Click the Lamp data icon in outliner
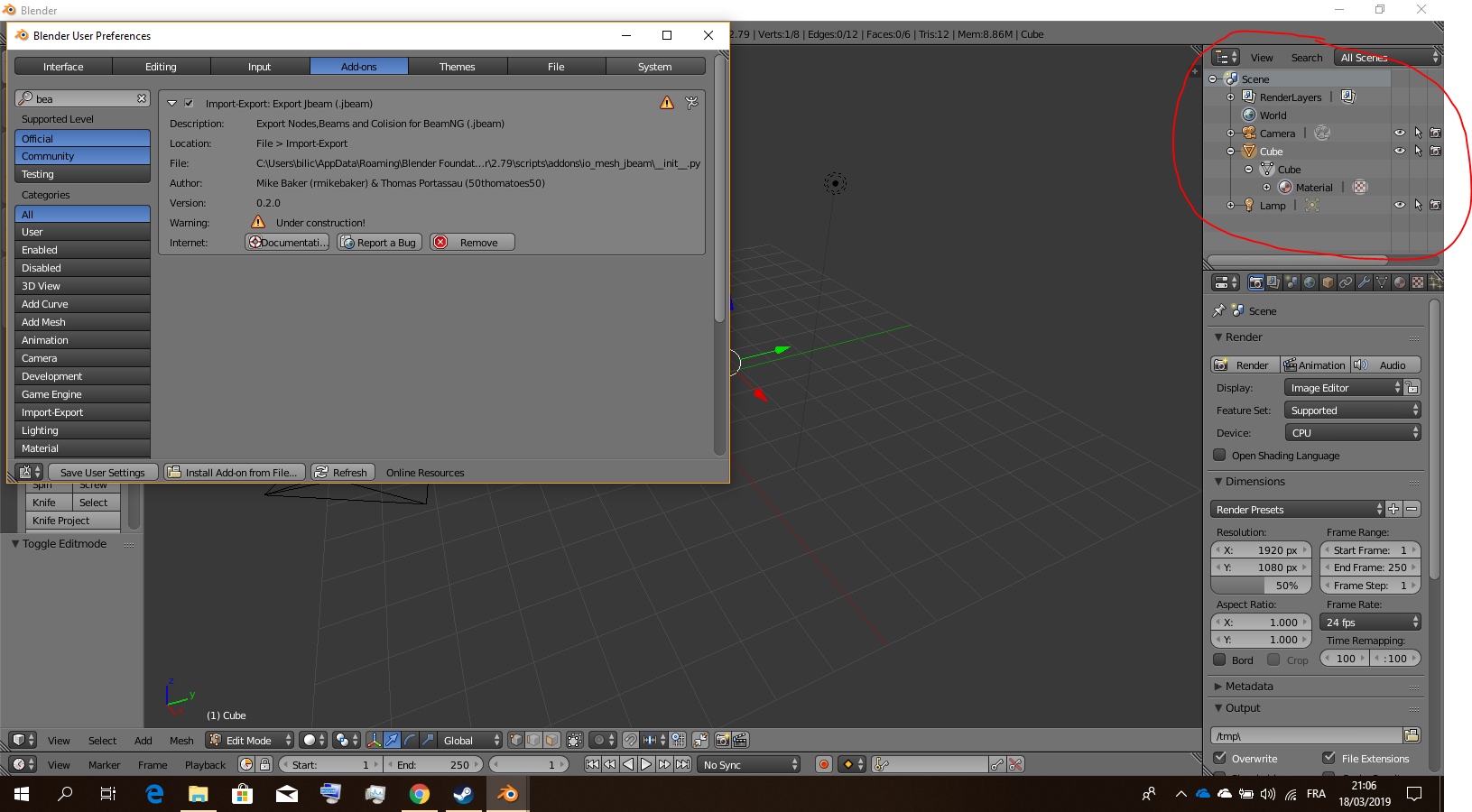Screen dimensions: 1472x812 pos(1312,205)
